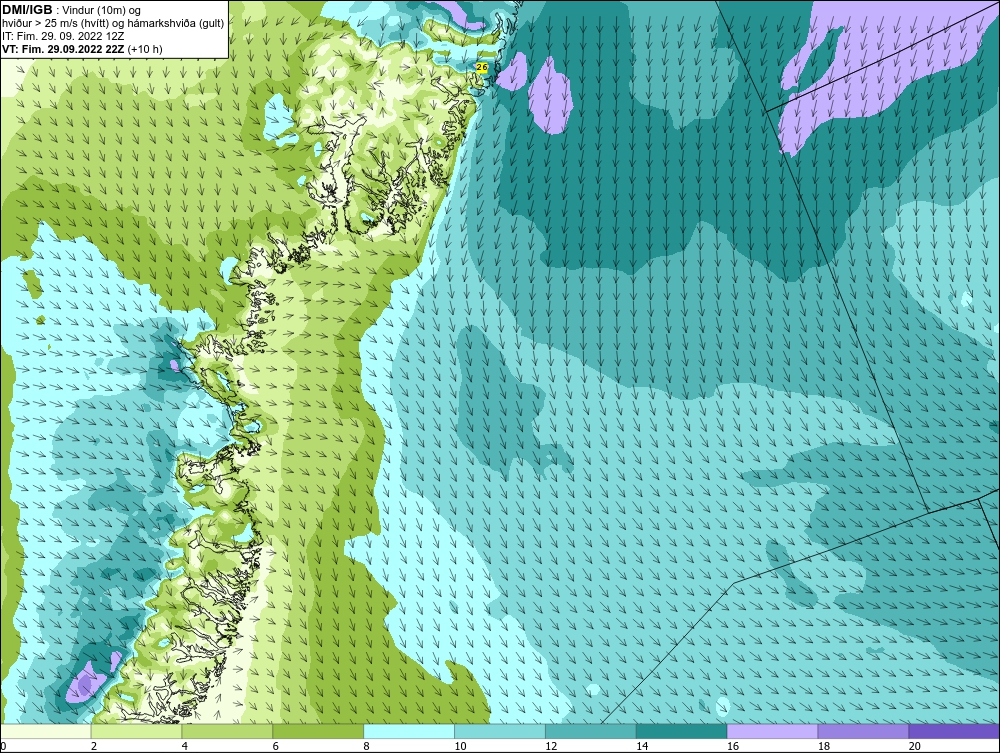Select the 8–10 m/s pale cyan legend swatch
The height and width of the screenshot is (753, 1000).
pyautogui.click(x=409, y=731)
